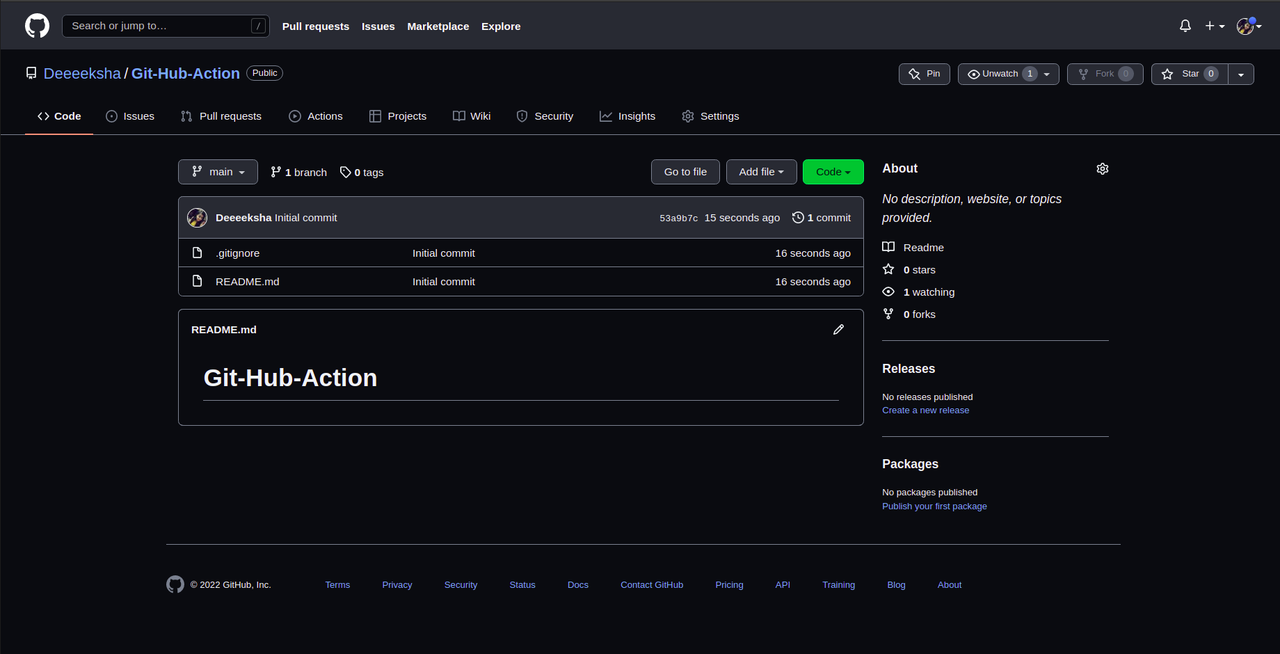Image resolution: width=1280 pixels, height=654 pixels.
Task: Pin this repository
Action: pyautogui.click(x=925, y=74)
